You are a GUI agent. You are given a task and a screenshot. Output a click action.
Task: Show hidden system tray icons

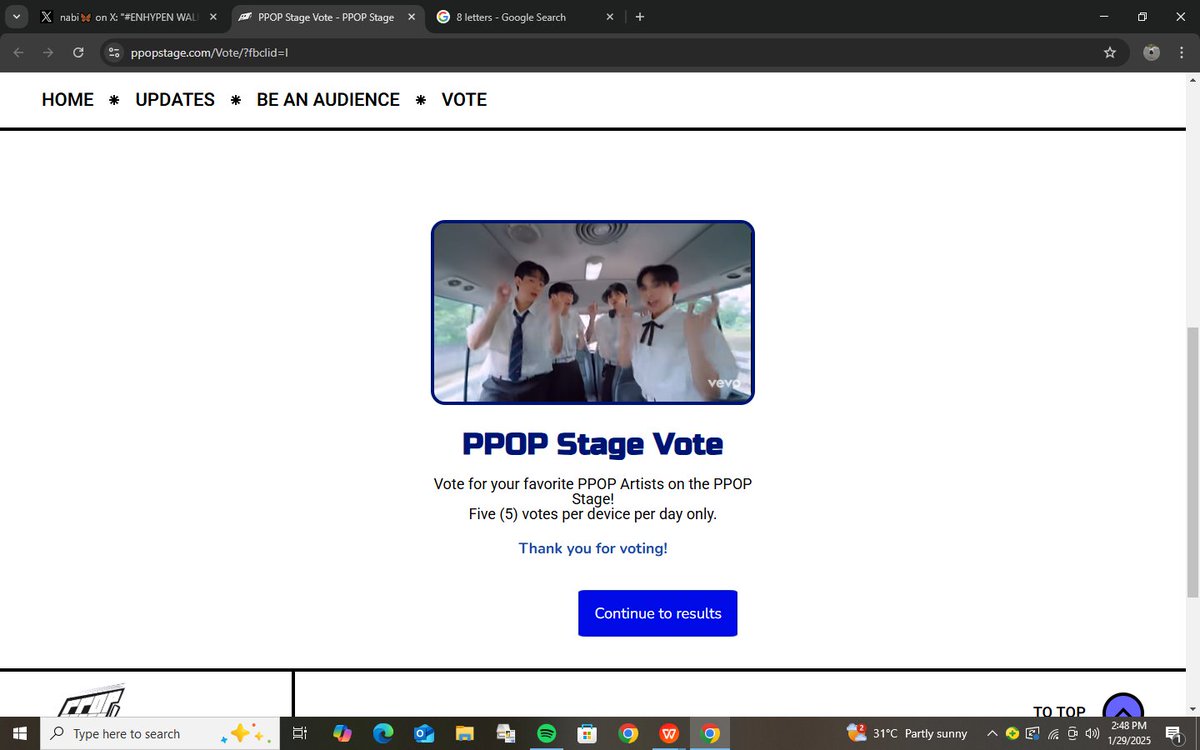[992, 733]
